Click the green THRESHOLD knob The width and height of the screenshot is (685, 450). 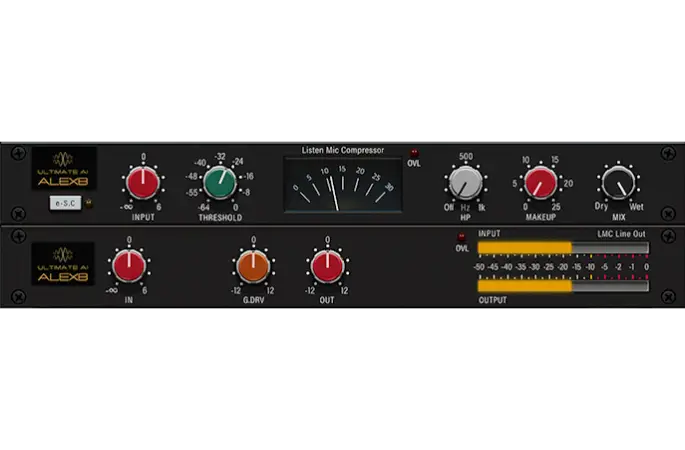[x=220, y=183]
